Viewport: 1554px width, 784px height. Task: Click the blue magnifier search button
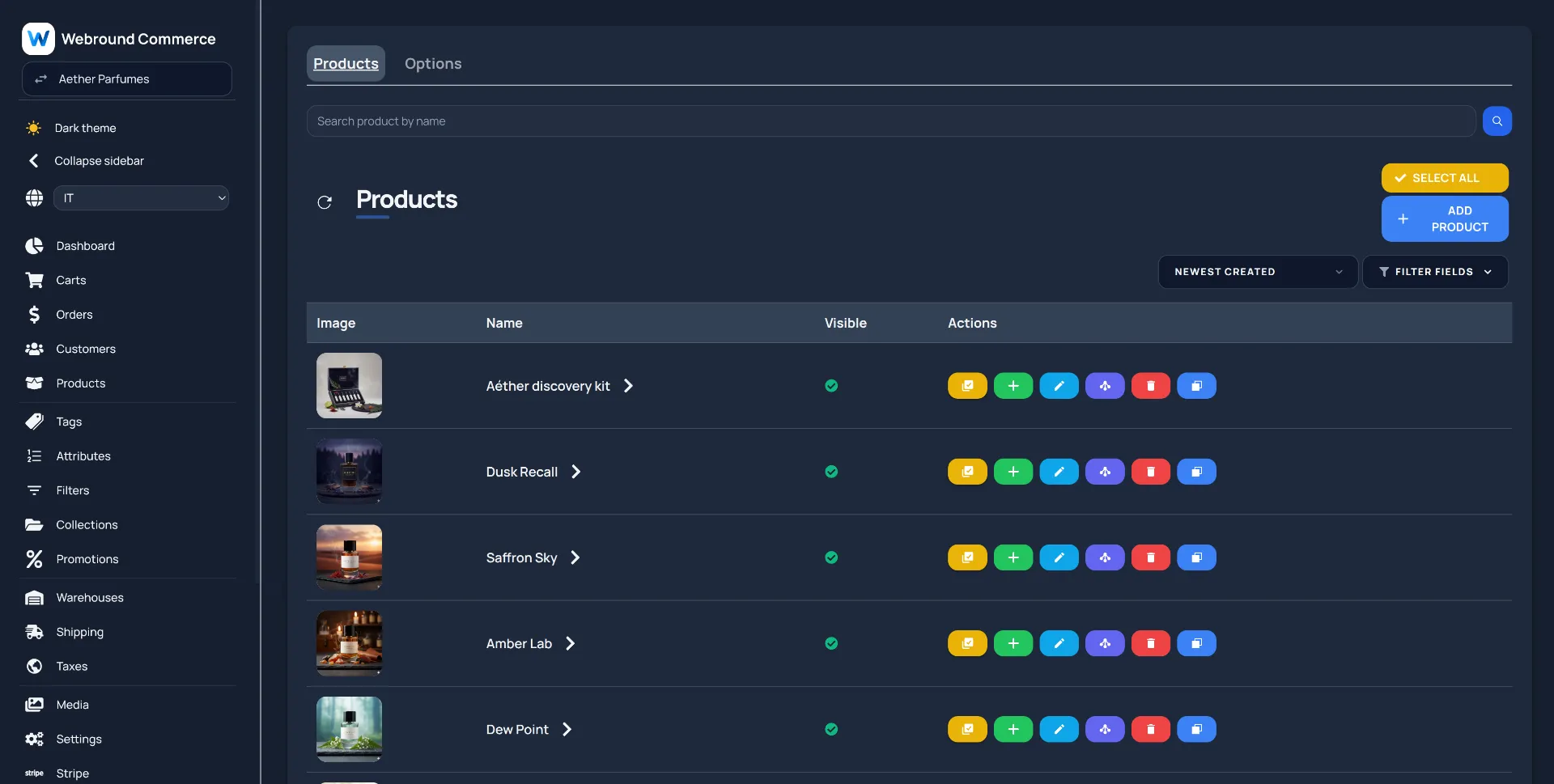1497,121
